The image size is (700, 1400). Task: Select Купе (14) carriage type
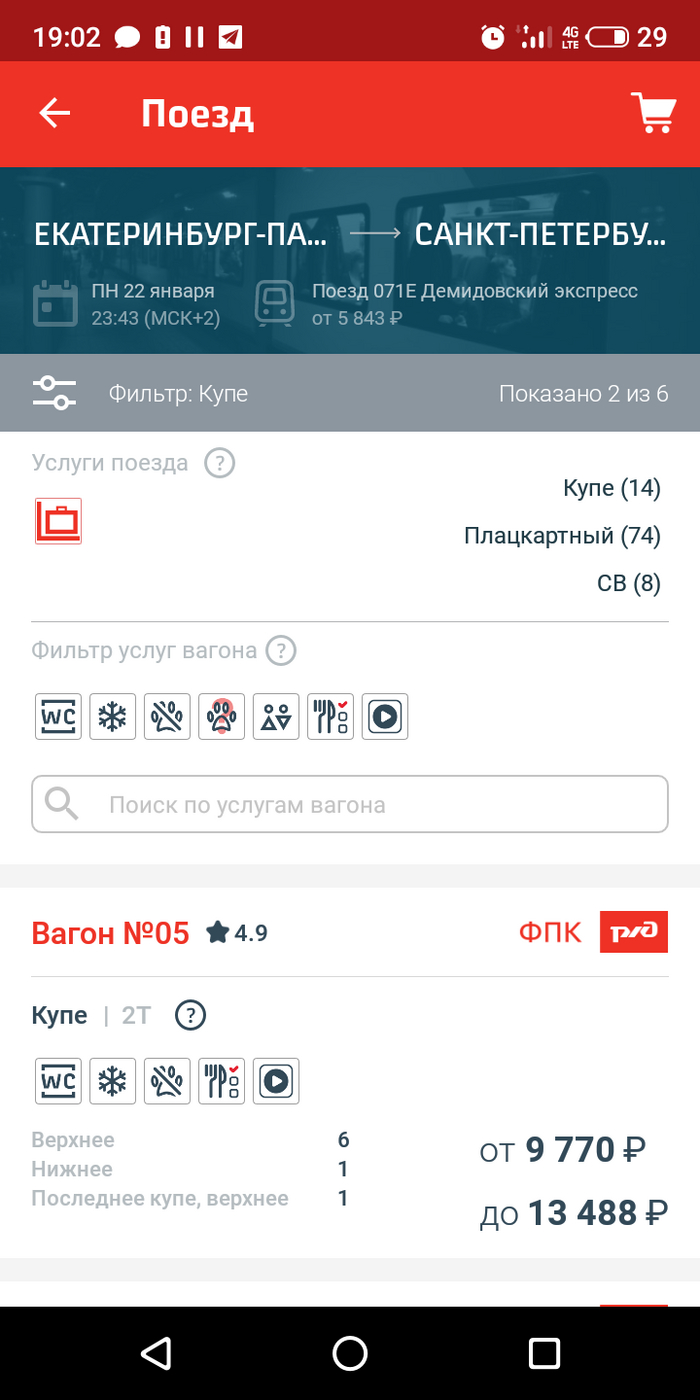pyautogui.click(x=612, y=488)
